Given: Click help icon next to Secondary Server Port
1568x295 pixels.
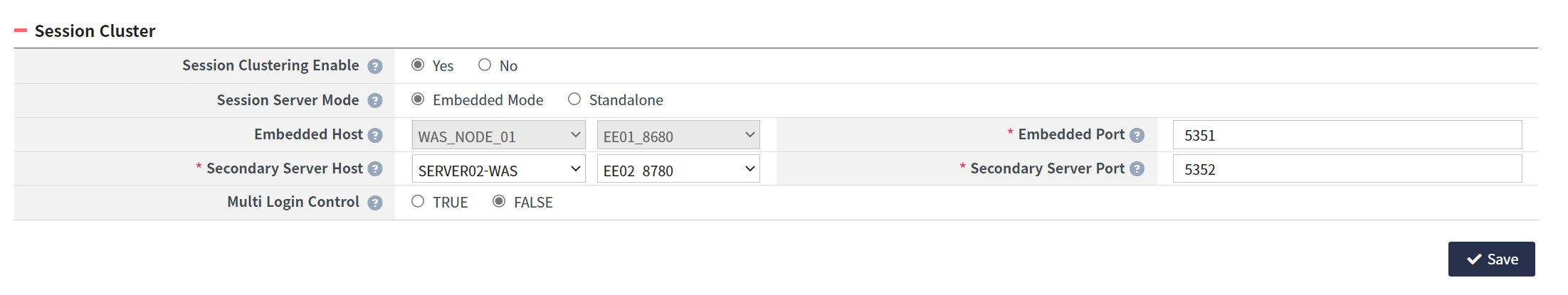Looking at the screenshot, I should [x=1137, y=169].
